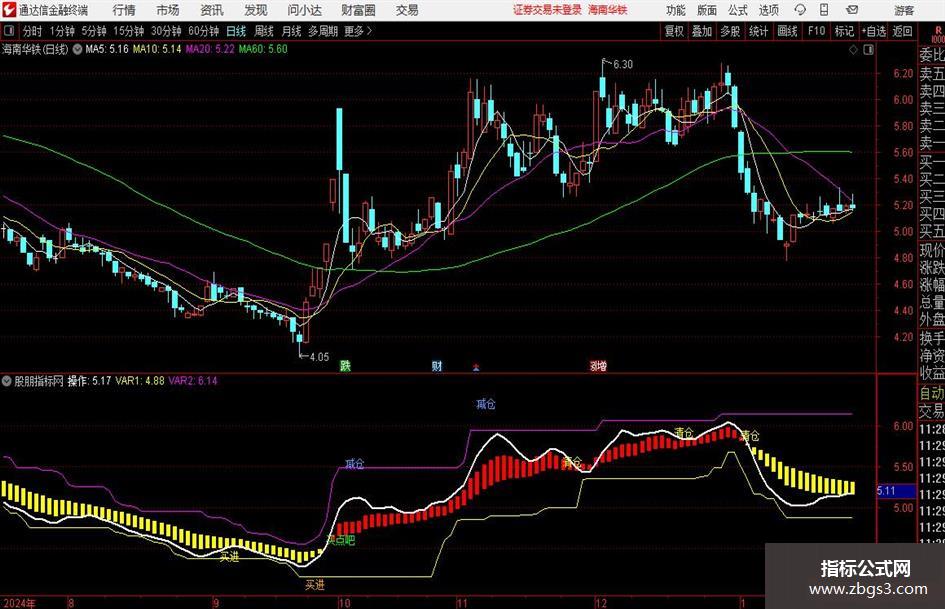This screenshot has height=609, width=945.
Task: Open the 交易 menu
Action: click(407, 10)
